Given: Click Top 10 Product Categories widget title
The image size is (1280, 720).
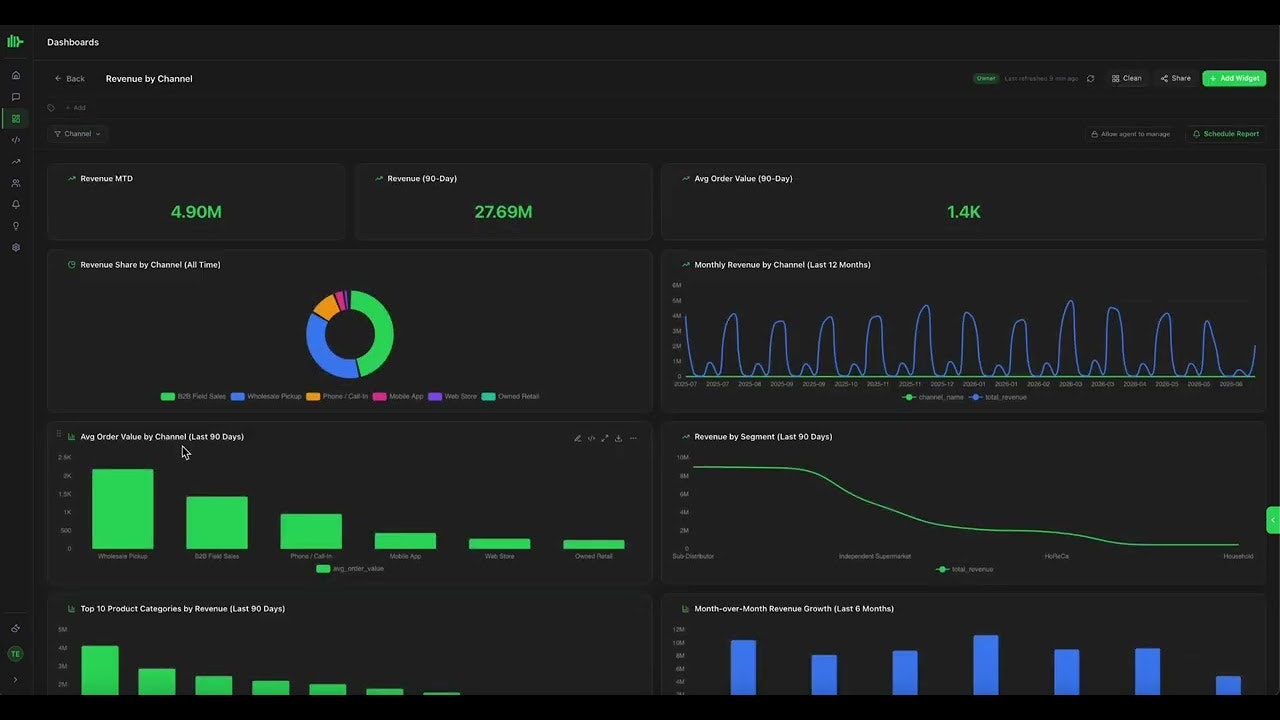Looking at the screenshot, I should (x=183, y=609).
